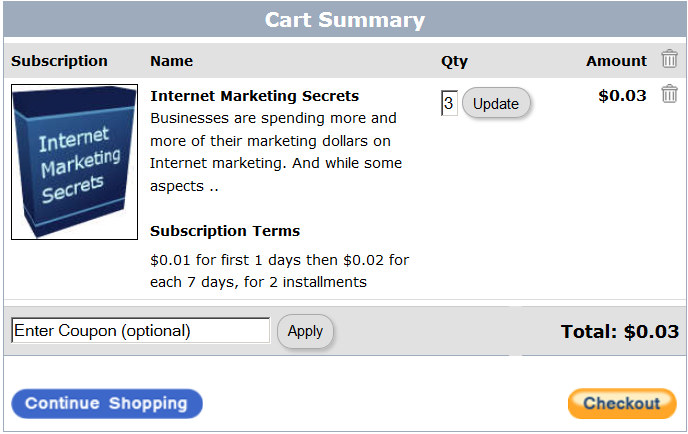Click the Qty column header

[454, 61]
